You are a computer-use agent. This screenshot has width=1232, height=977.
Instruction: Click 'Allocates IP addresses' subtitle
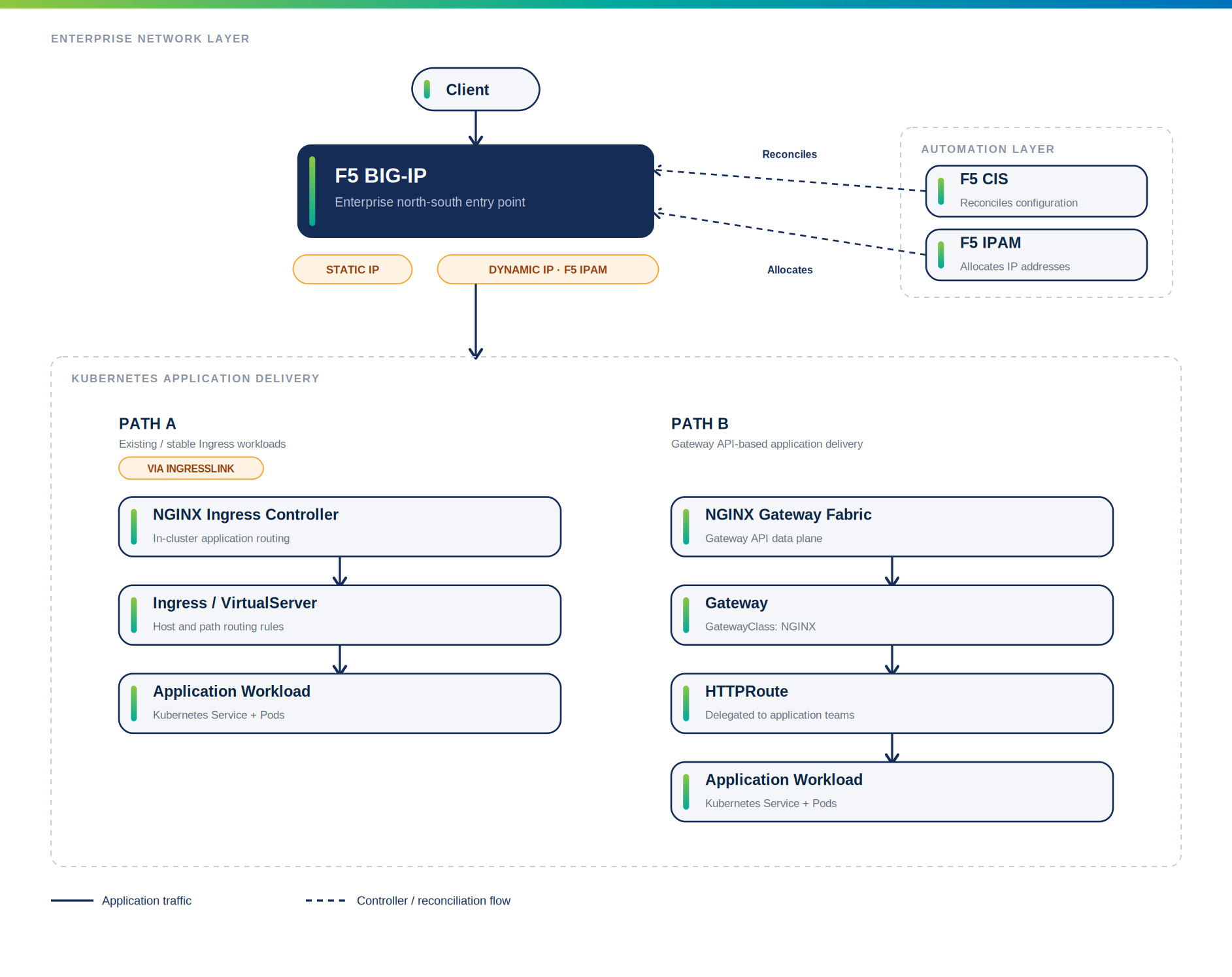(1015, 267)
